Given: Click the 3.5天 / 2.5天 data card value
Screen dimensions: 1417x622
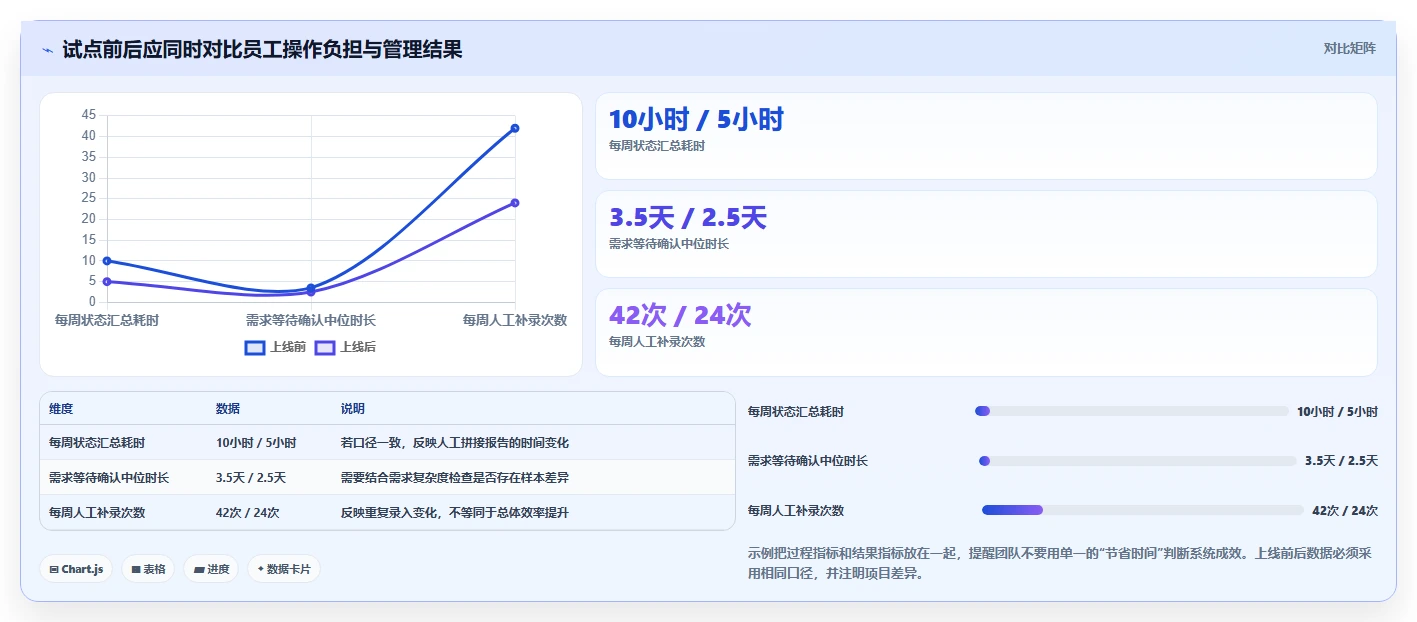Looking at the screenshot, I should pyautogui.click(x=687, y=218).
